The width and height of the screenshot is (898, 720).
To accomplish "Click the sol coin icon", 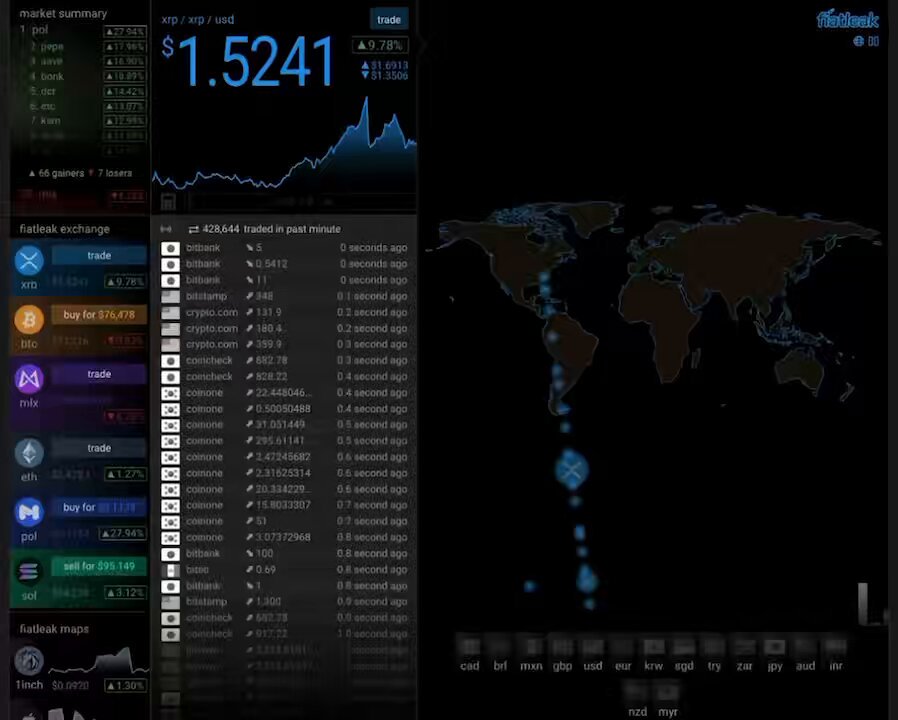I will tap(29, 571).
